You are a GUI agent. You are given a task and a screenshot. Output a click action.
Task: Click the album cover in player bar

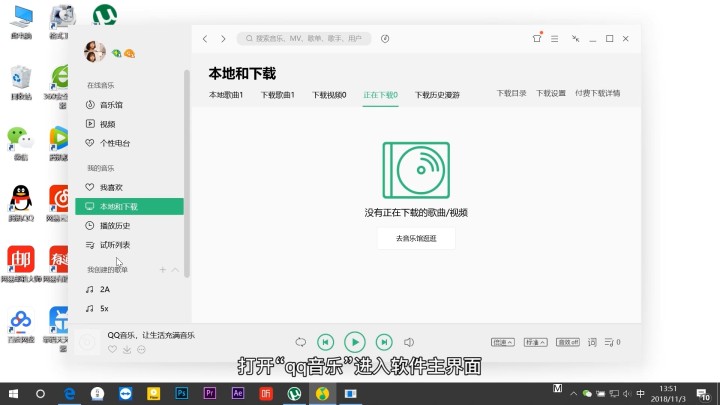87,342
